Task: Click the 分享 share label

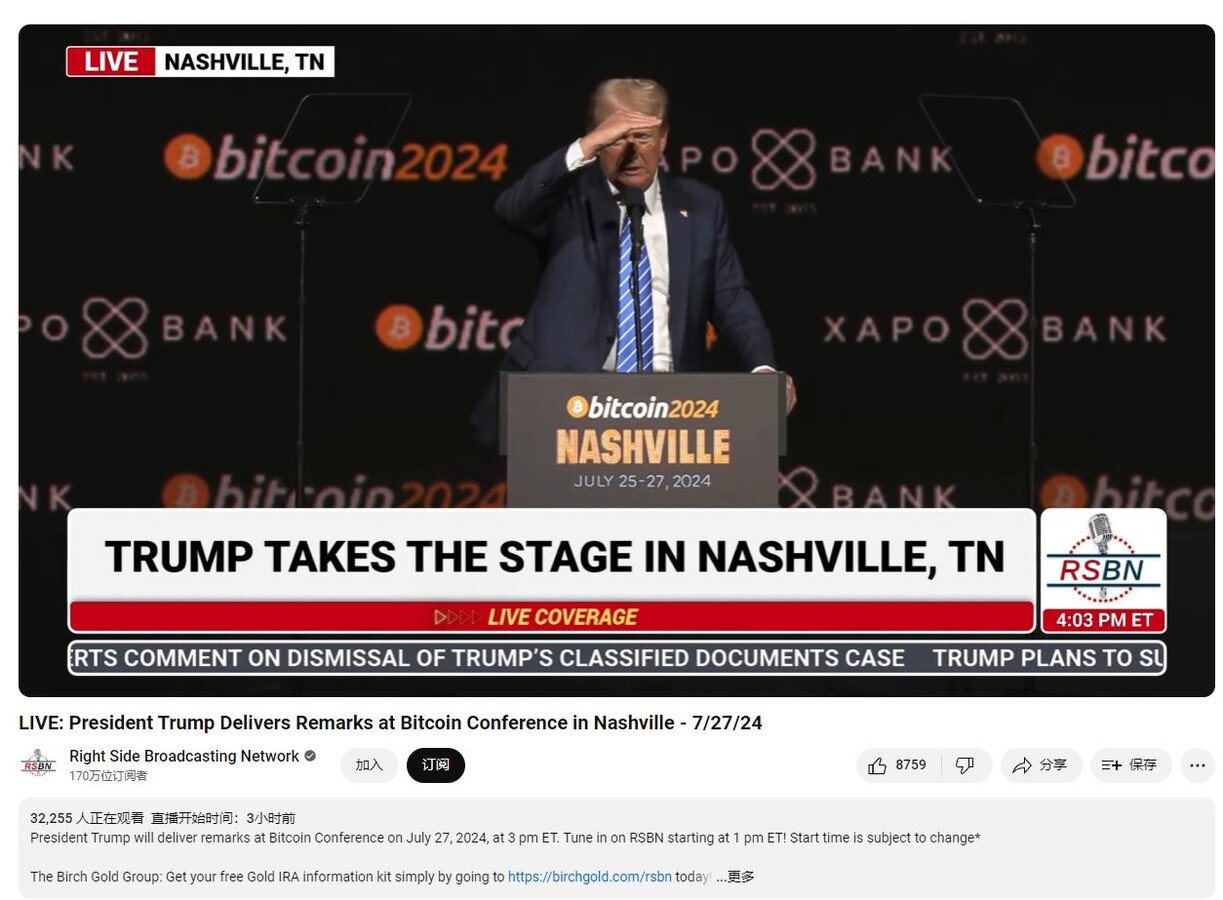Action: pyautogui.click(x=1053, y=765)
